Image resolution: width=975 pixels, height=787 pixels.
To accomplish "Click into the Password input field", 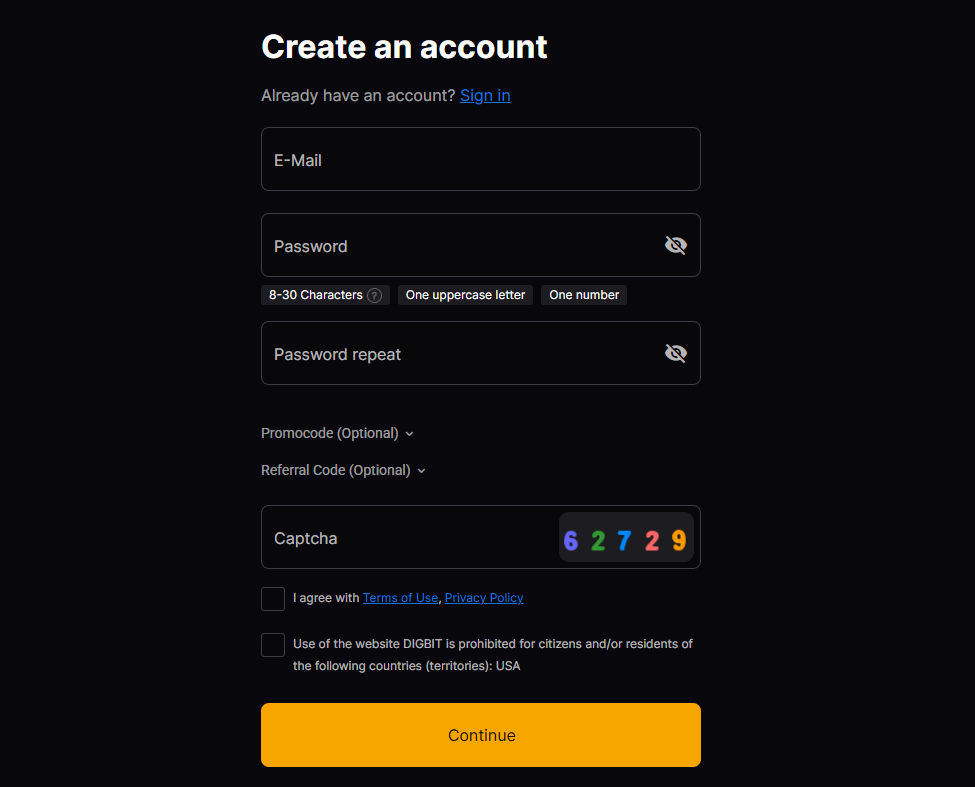I will point(455,245).
